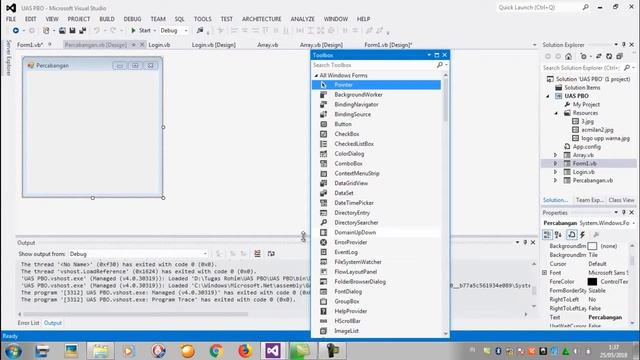Open the Class View tab
640x360 pixels.
[x=621, y=200]
